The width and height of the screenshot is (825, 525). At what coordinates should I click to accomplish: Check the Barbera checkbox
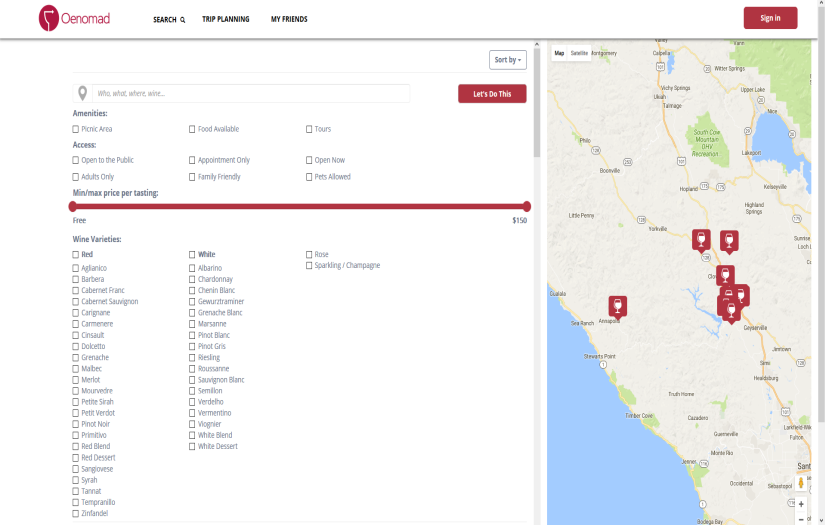coord(76,279)
